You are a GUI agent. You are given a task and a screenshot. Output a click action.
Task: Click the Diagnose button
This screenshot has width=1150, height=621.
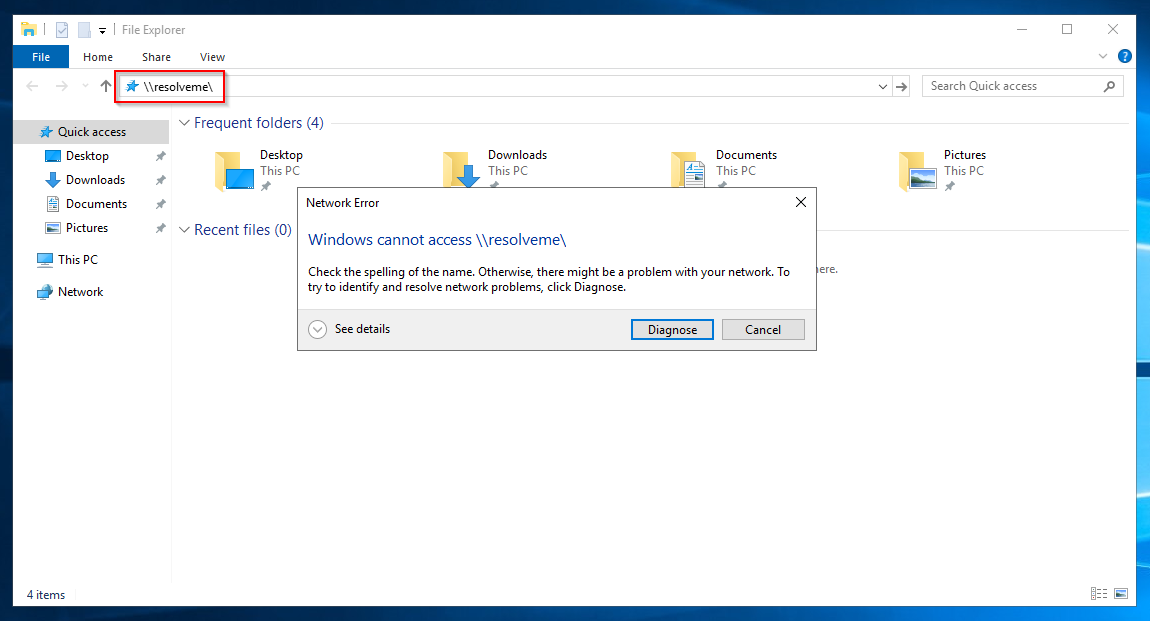[x=673, y=330]
